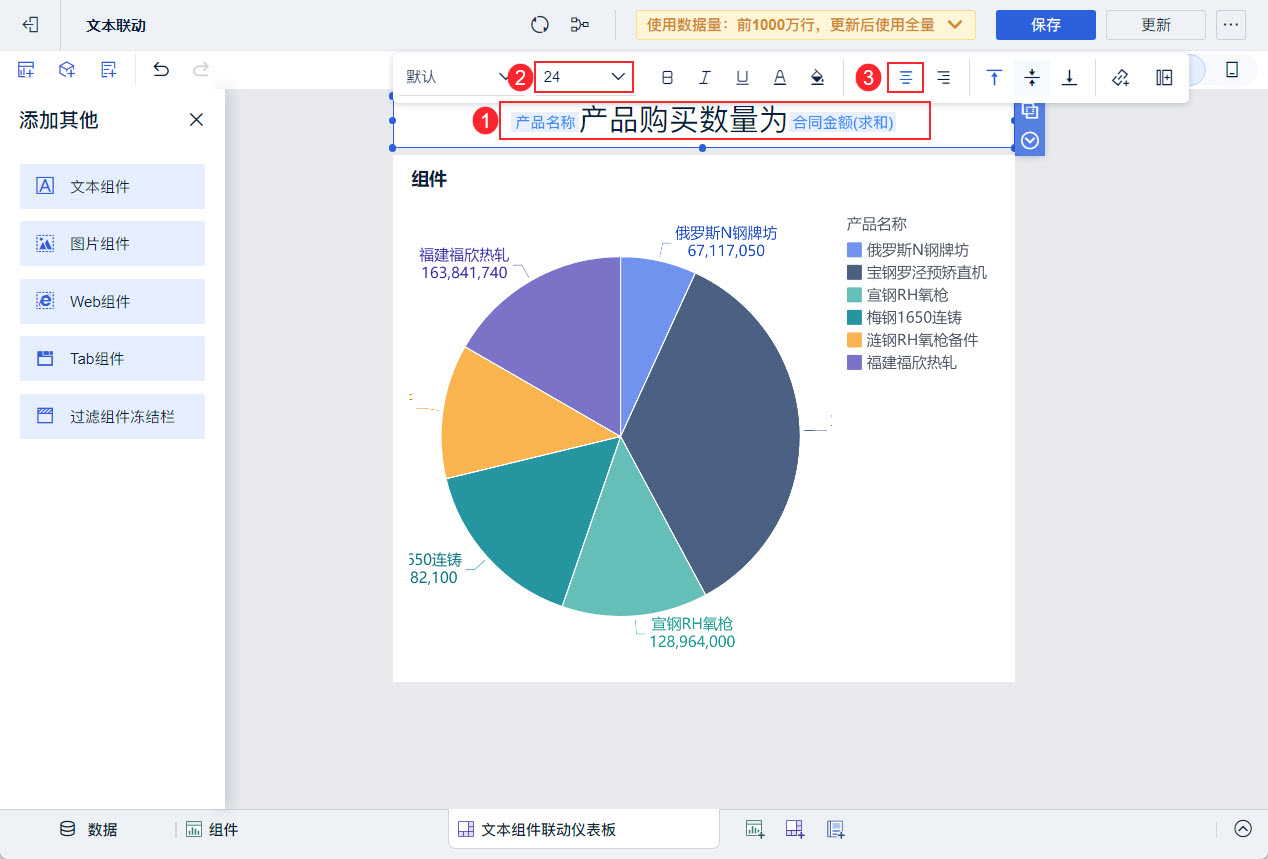Open the font size 24 dropdown
Viewport: 1268px width, 859px height.
click(585, 77)
